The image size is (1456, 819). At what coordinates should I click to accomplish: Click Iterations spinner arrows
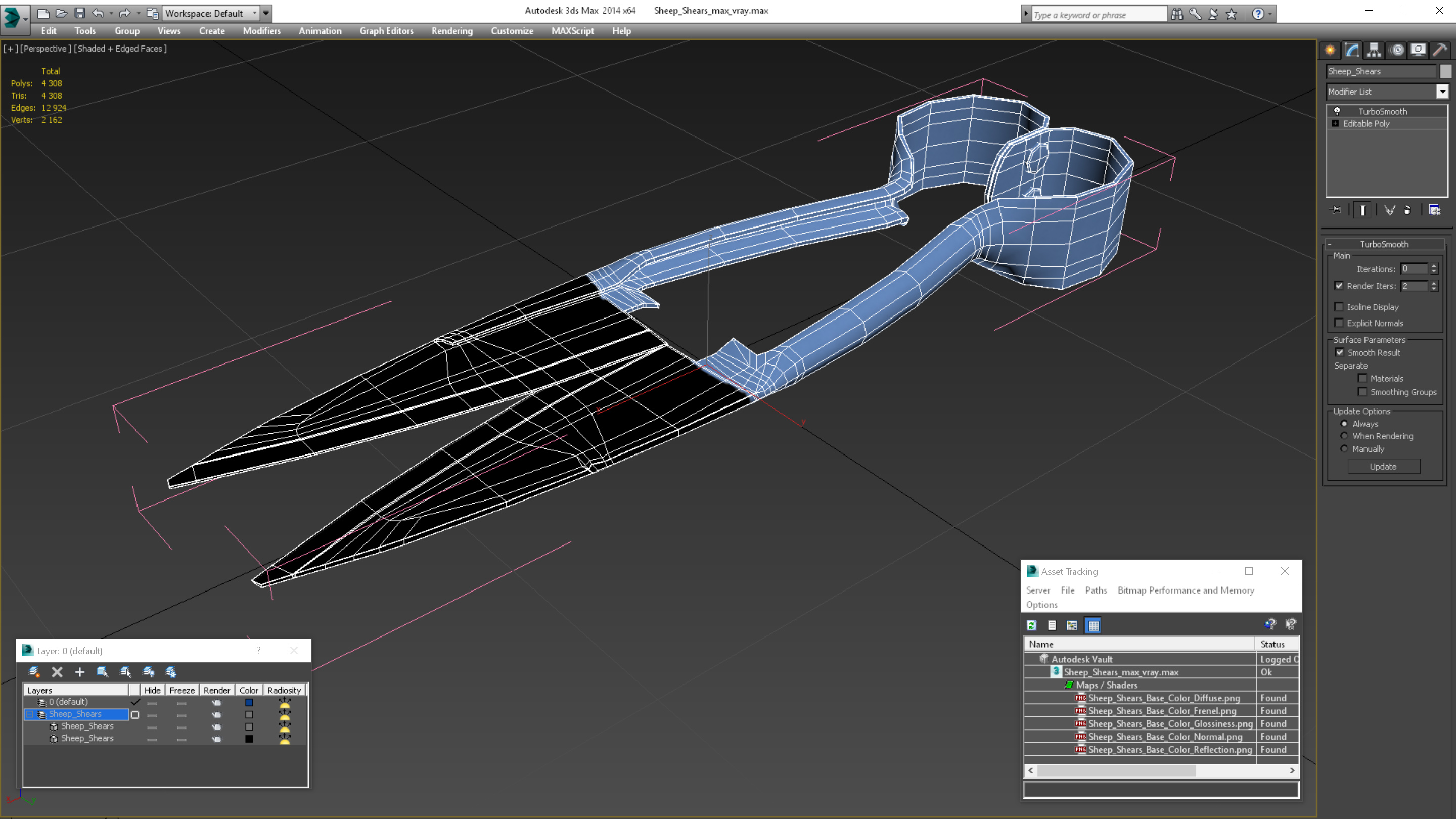tap(1434, 268)
